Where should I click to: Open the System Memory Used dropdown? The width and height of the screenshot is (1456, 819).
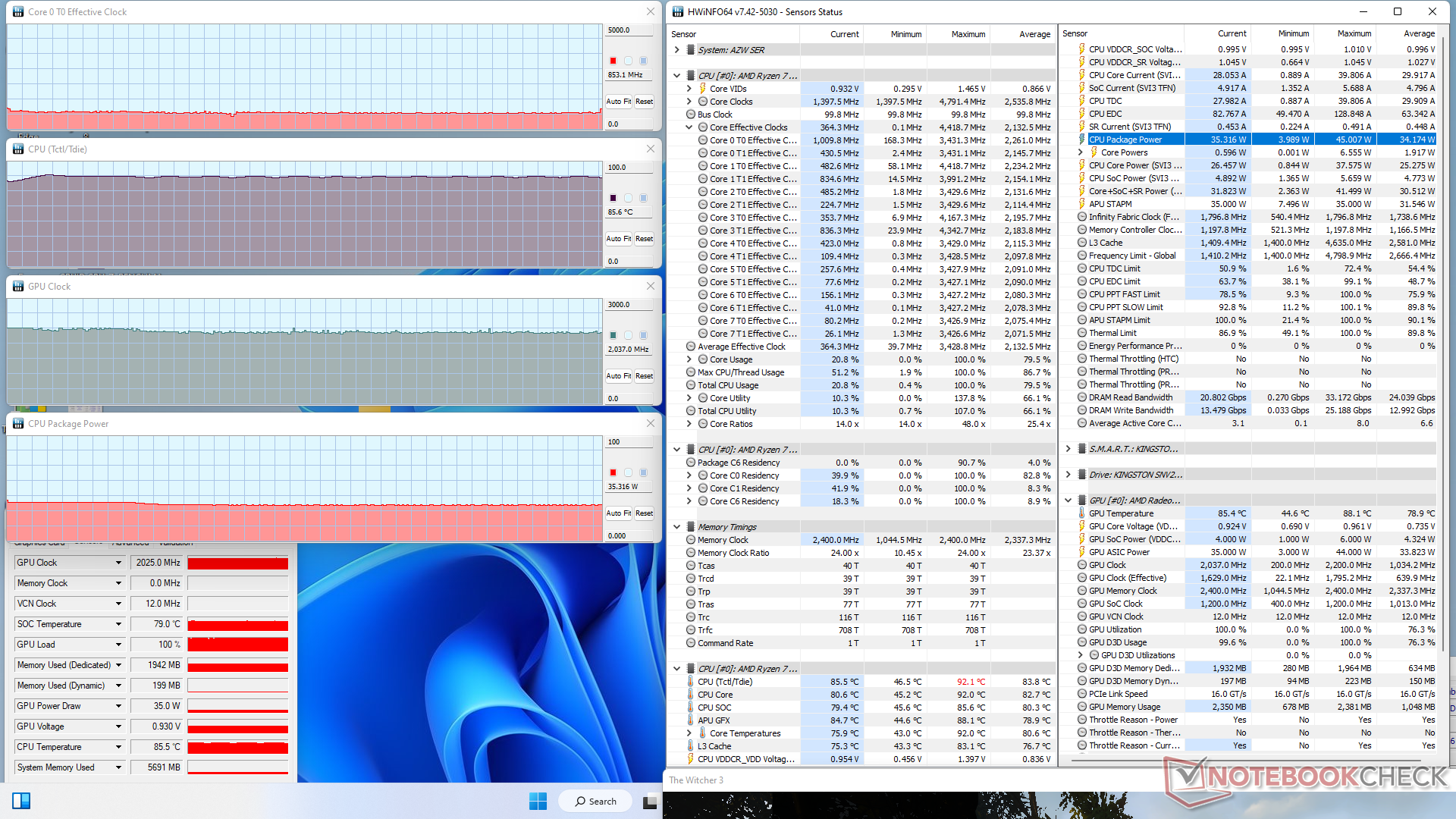pyautogui.click(x=118, y=767)
